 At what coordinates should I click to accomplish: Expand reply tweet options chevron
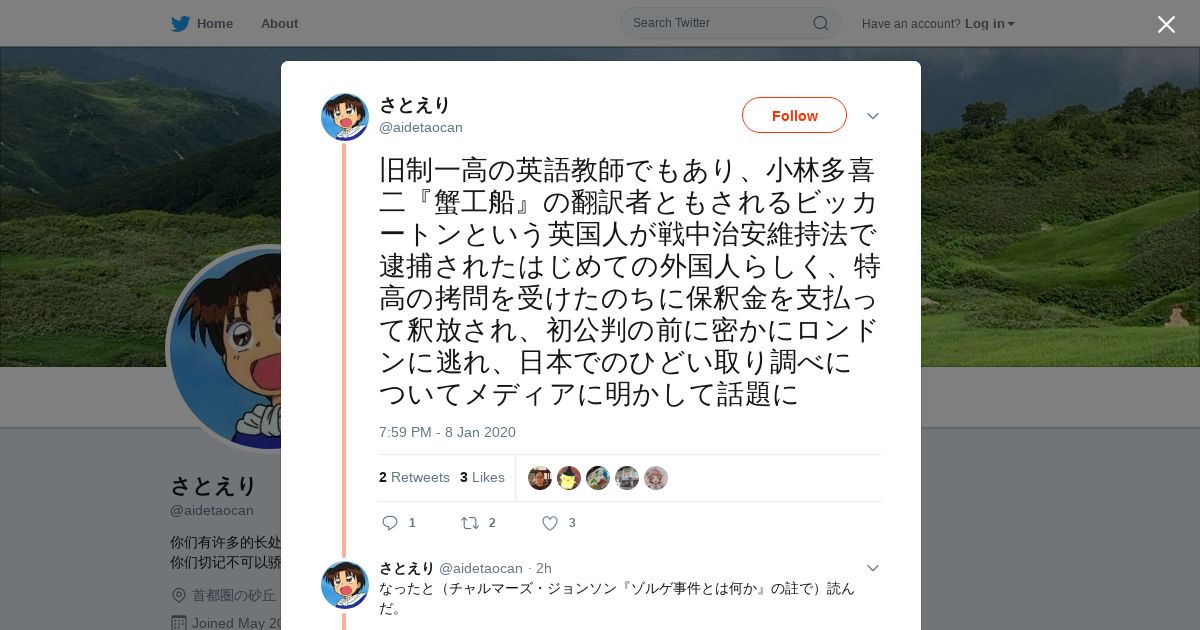point(872,568)
